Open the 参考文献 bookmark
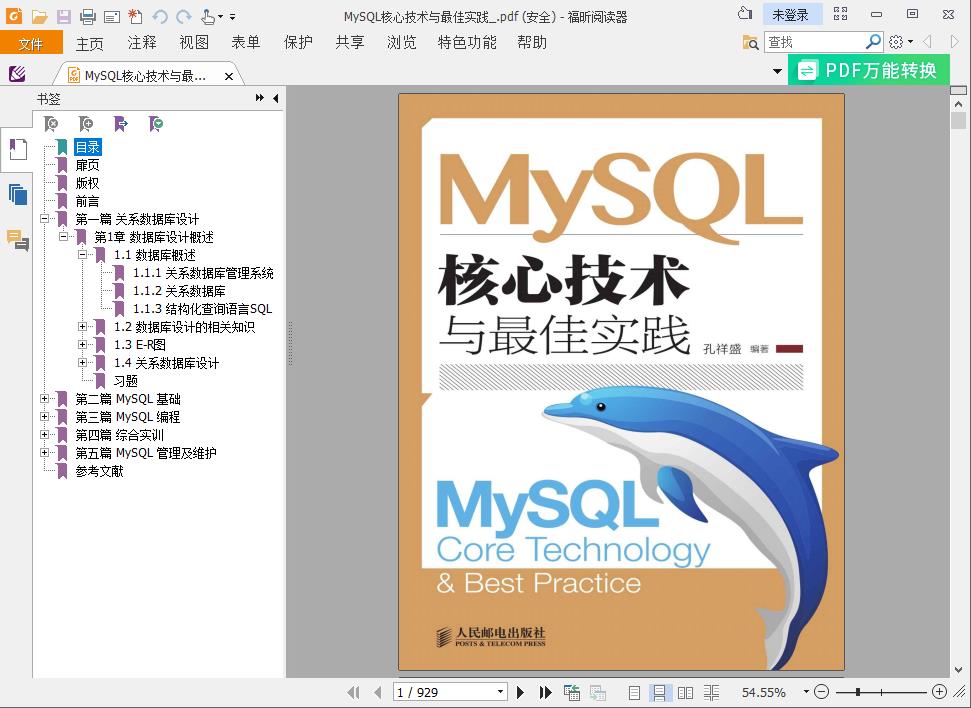The width and height of the screenshot is (971, 708). point(100,471)
